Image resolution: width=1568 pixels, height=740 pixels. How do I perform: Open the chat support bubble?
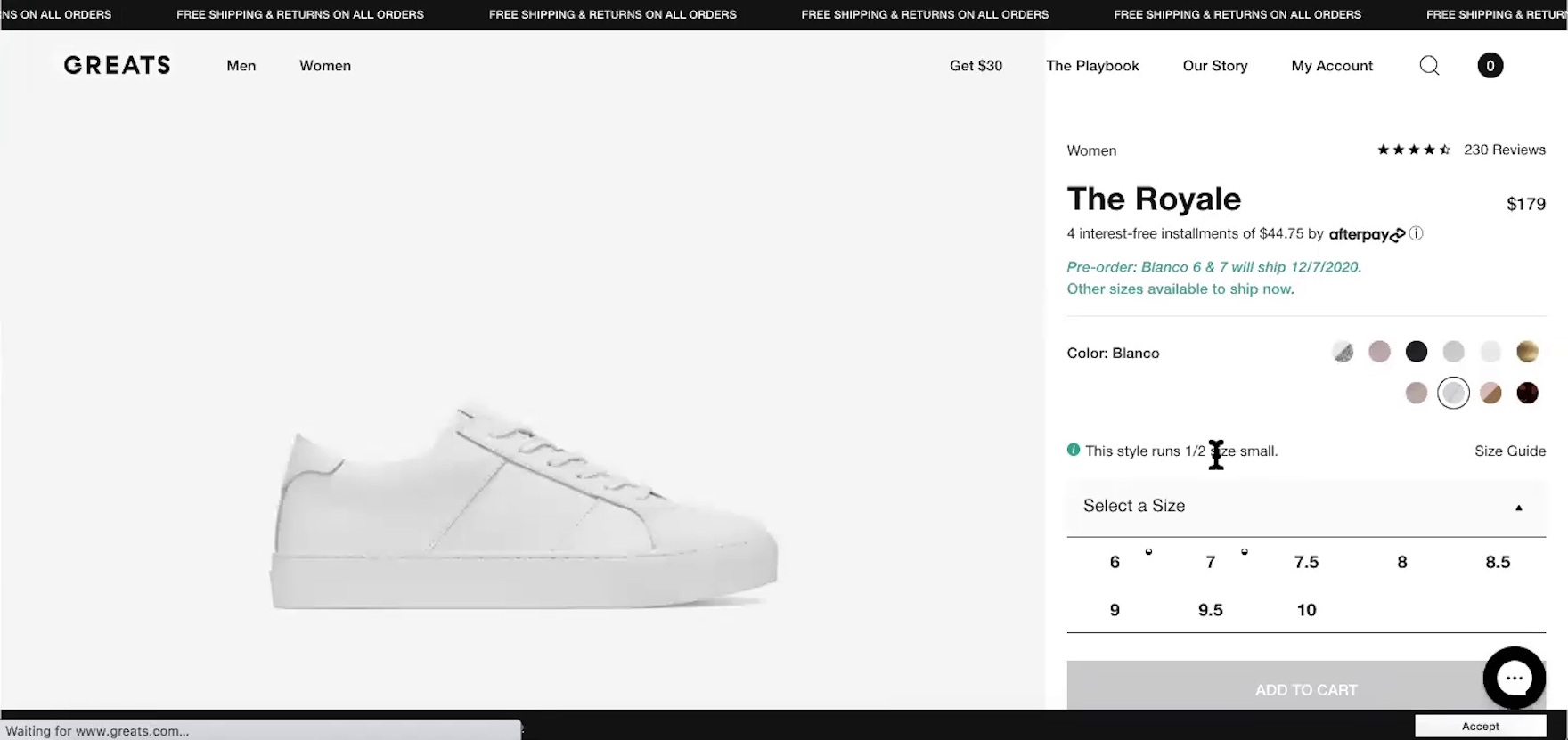[1514, 679]
